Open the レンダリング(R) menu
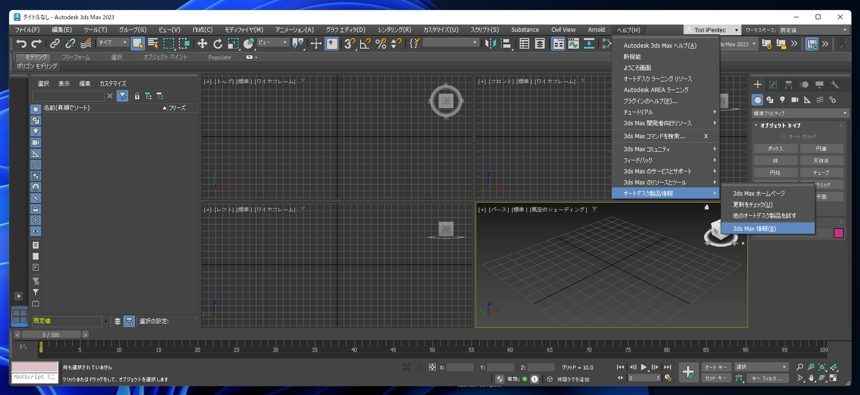The image size is (860, 395). pyautogui.click(x=394, y=30)
